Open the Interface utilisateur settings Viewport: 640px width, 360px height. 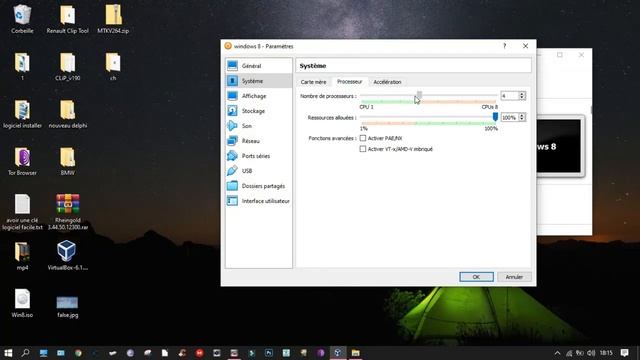(258, 201)
